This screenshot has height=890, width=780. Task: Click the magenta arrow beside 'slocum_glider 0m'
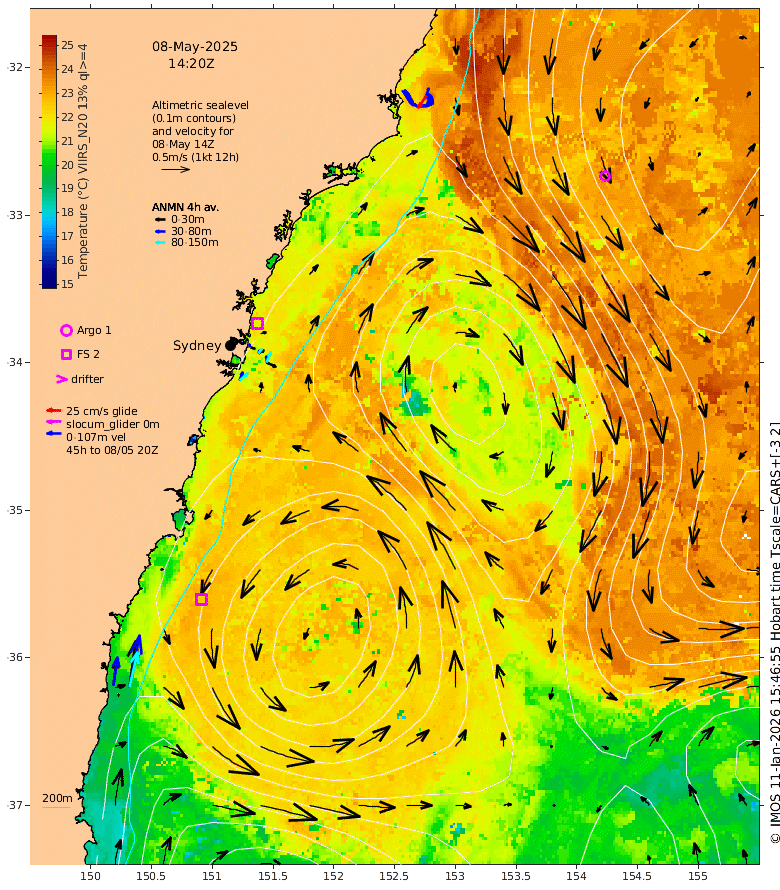coord(53,422)
